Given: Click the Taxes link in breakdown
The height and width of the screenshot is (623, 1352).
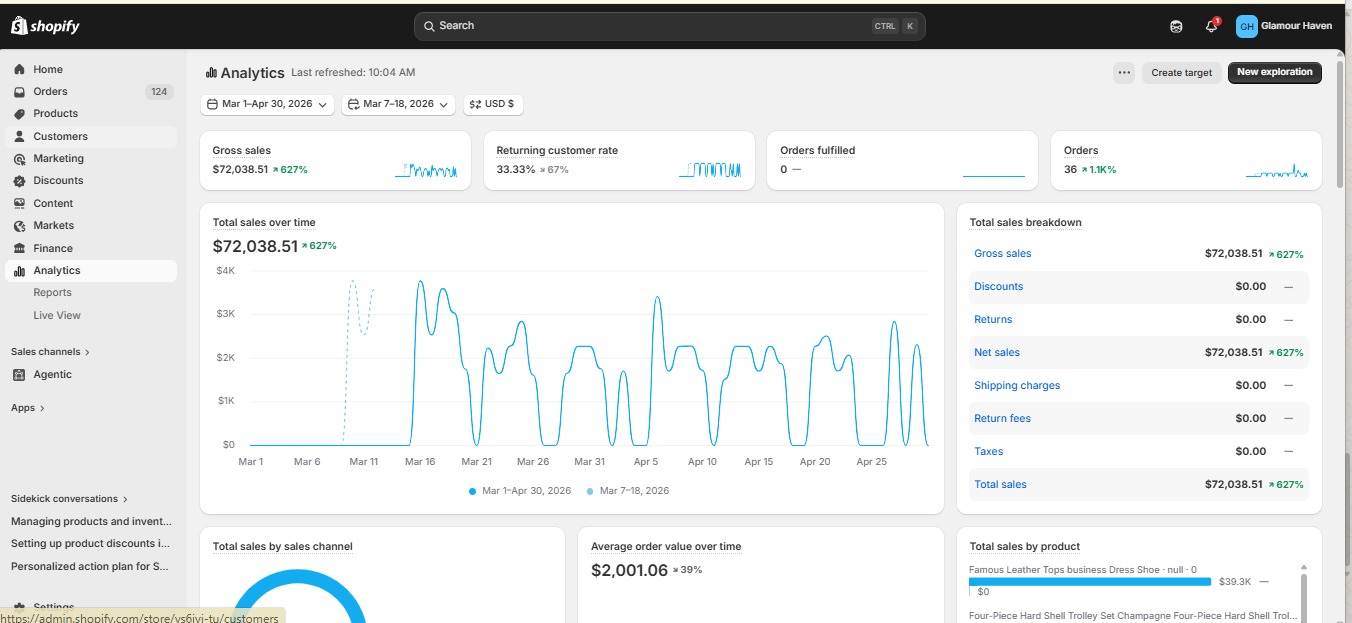Looking at the screenshot, I should [x=988, y=452].
